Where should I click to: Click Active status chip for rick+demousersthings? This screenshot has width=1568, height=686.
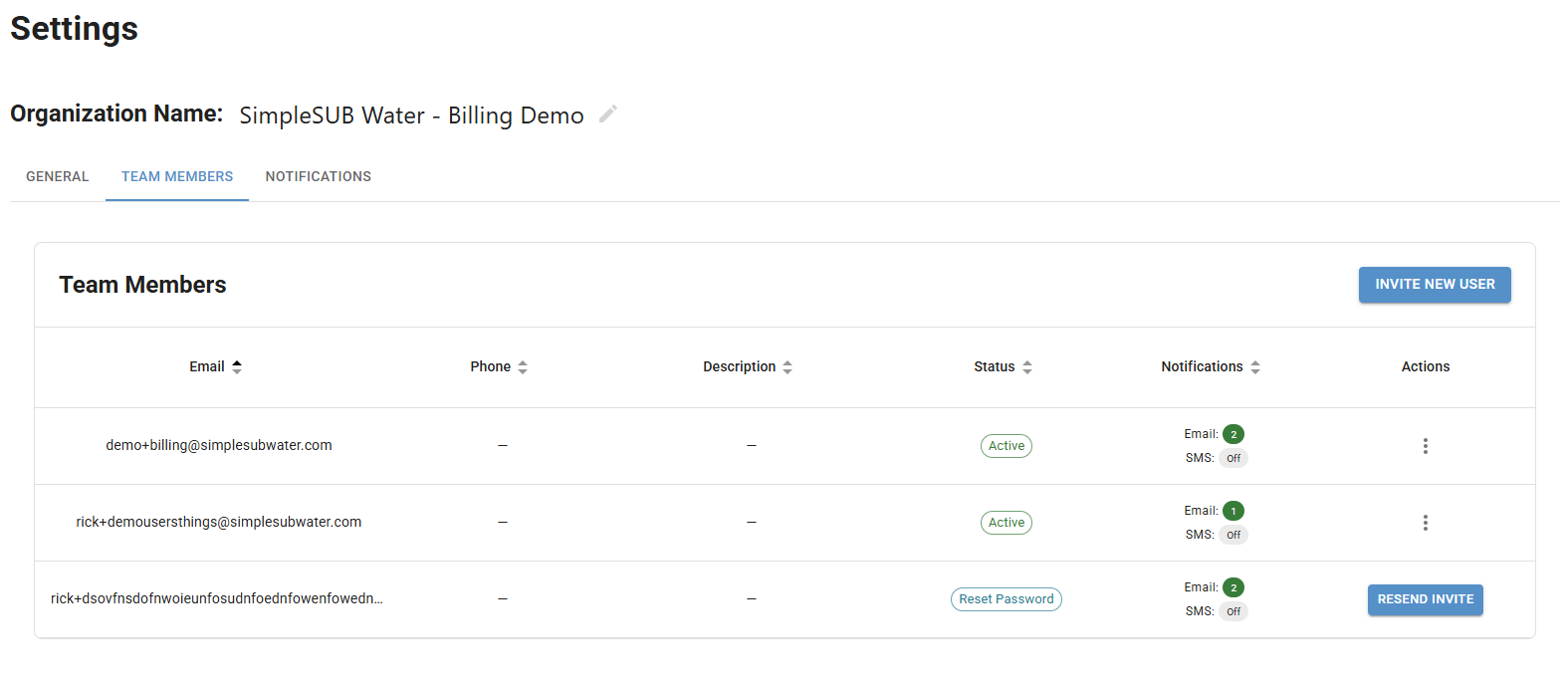tap(1007, 523)
